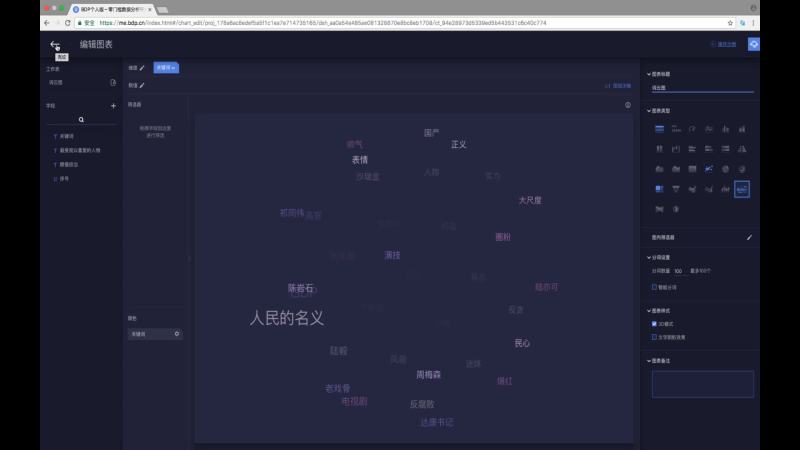Uncheck the 3D模式 checkbox
800x450 pixels.
654,324
